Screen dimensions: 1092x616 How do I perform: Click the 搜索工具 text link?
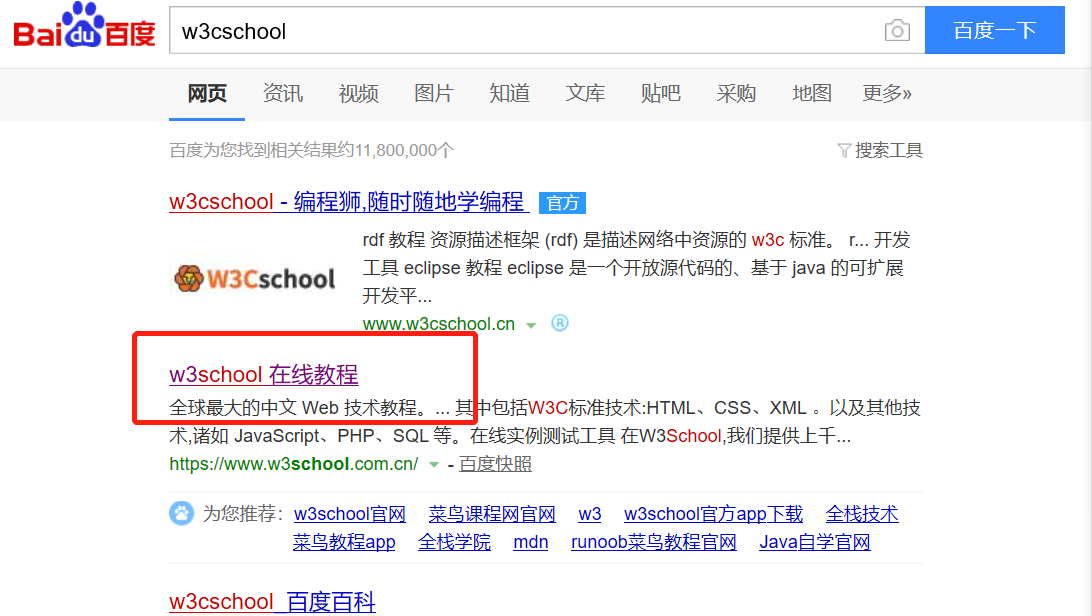(889, 150)
